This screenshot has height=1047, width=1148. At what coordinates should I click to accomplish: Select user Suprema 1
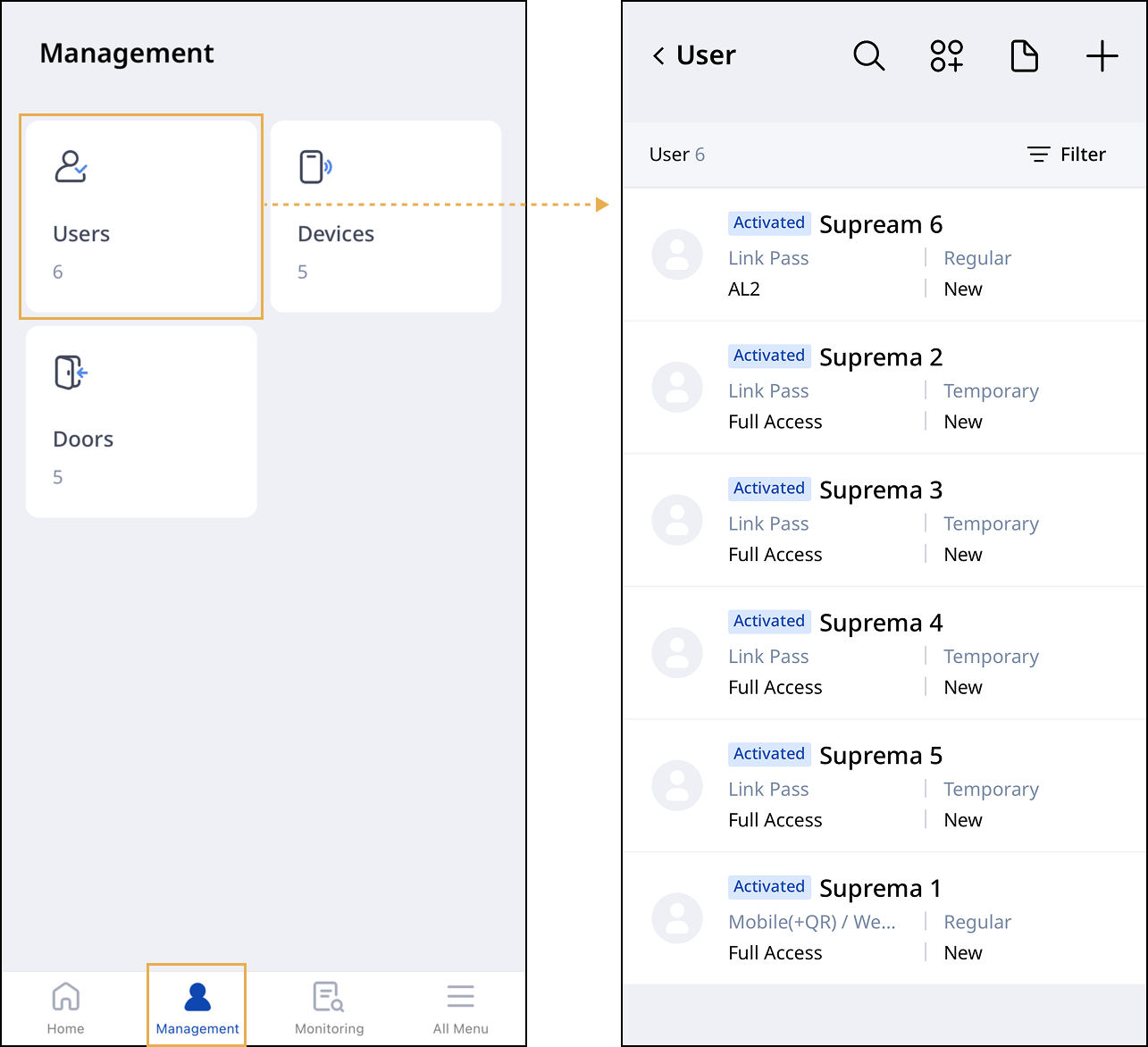880,889
